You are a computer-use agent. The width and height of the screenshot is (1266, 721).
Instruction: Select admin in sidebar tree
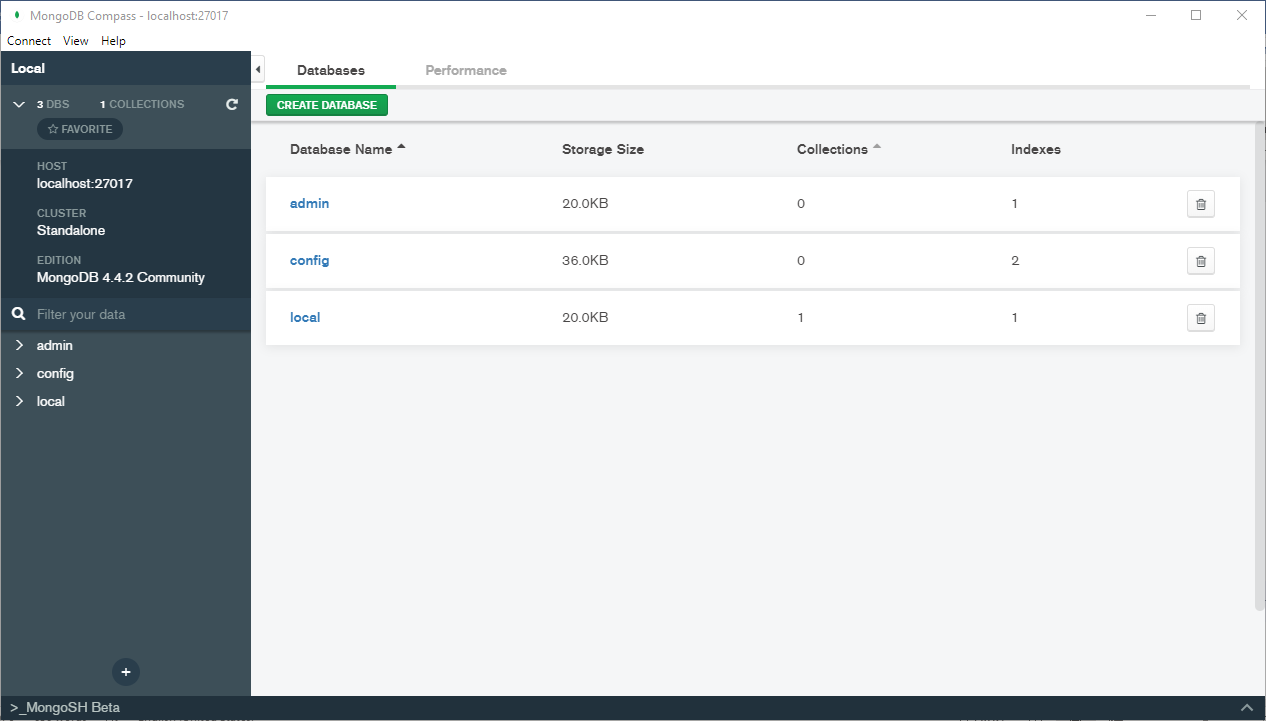pyautogui.click(x=55, y=345)
